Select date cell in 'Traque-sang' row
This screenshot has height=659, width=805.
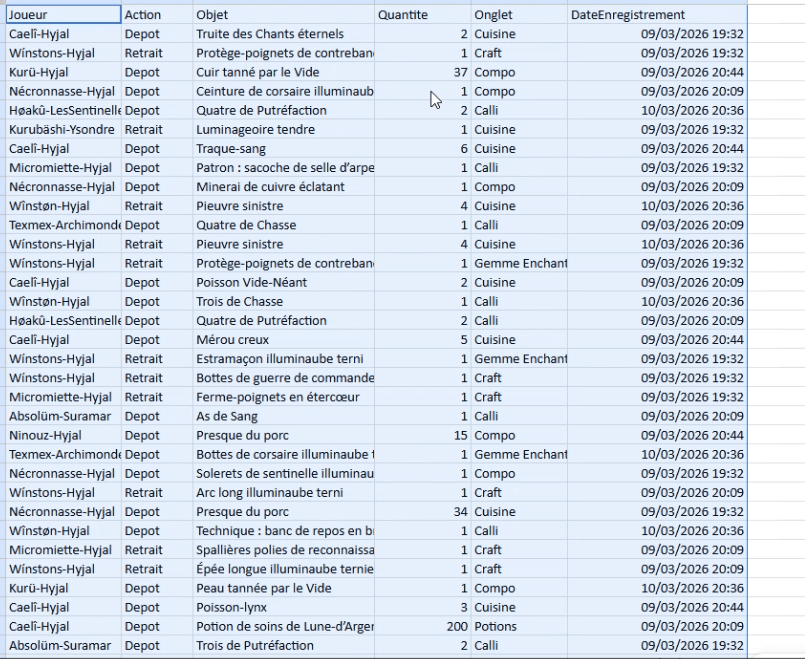click(x=658, y=148)
